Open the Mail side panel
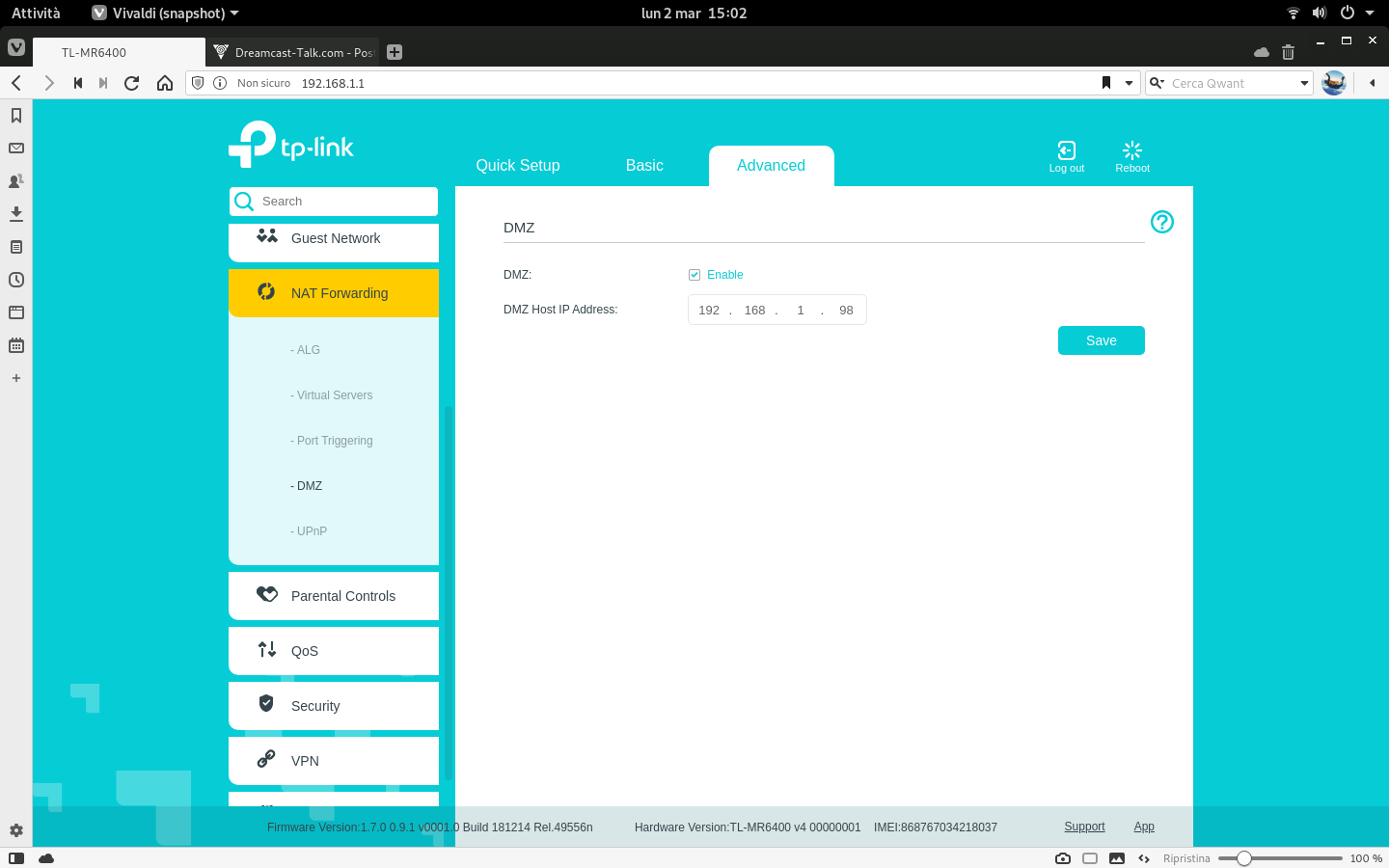This screenshot has height=868, width=1389. pyautogui.click(x=16, y=149)
